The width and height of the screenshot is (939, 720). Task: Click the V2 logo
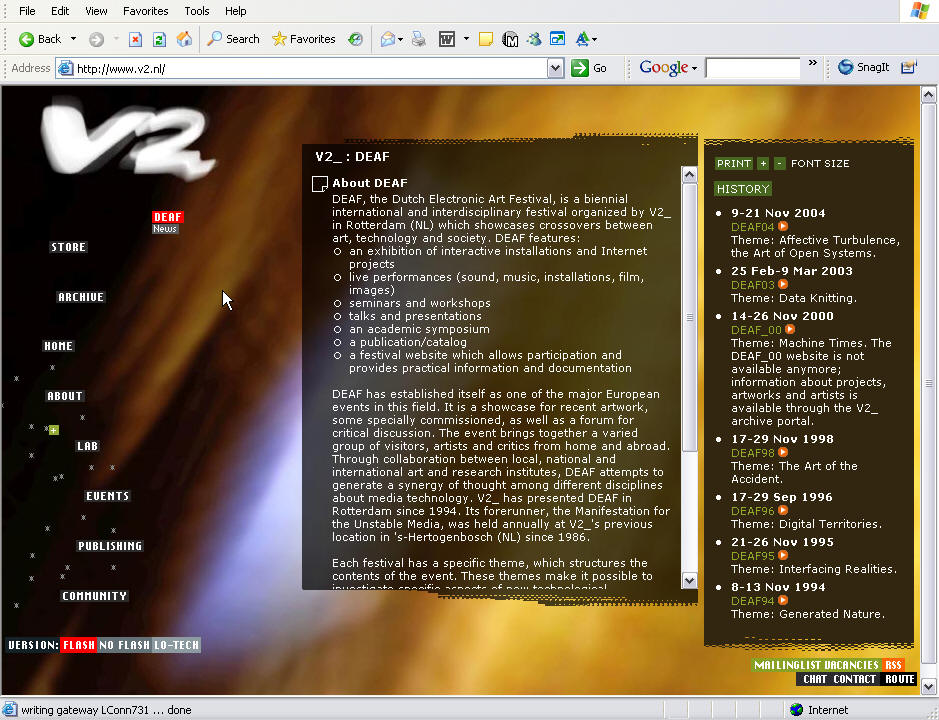128,139
